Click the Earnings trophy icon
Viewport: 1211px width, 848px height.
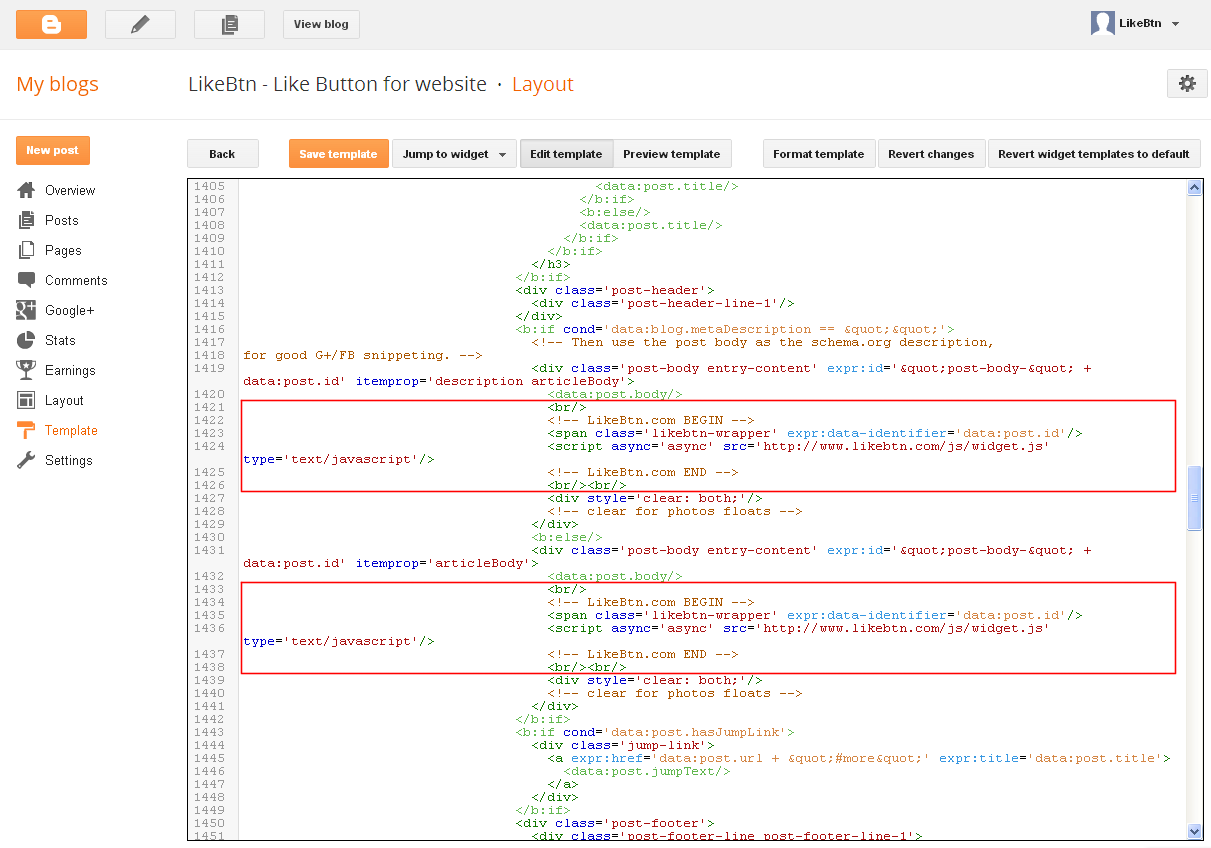(27, 370)
